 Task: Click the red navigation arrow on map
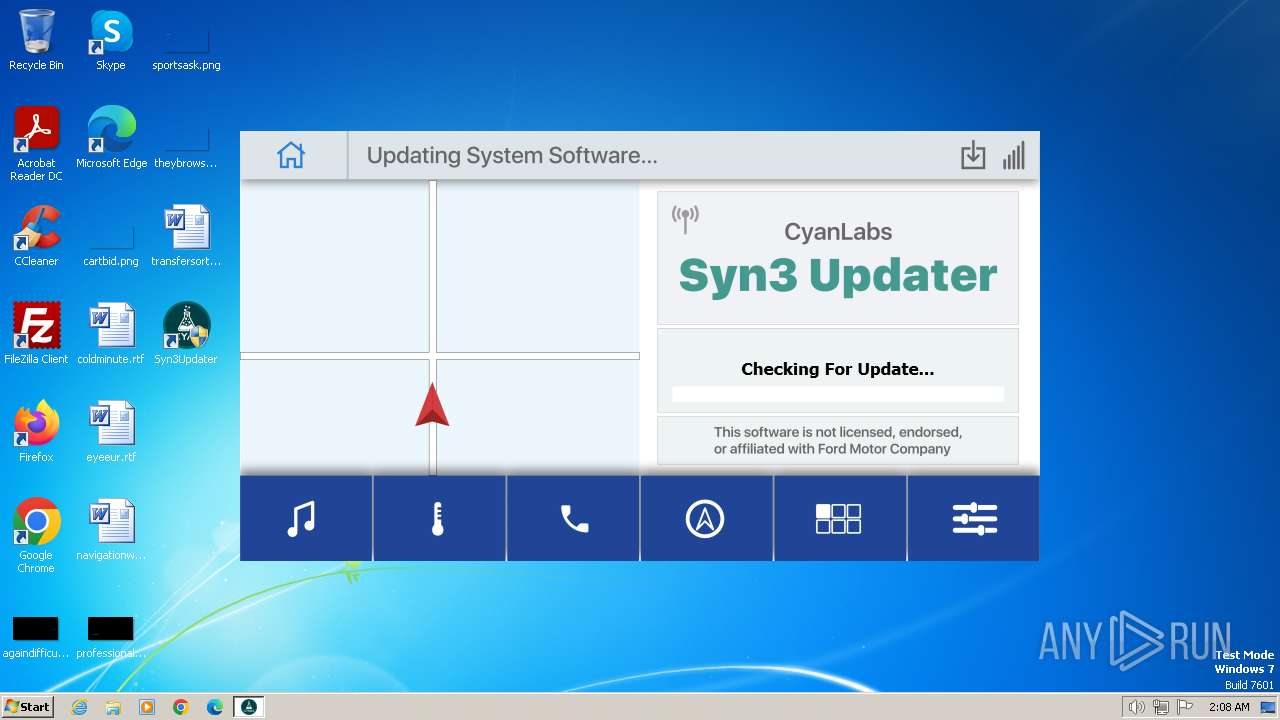pyautogui.click(x=432, y=405)
